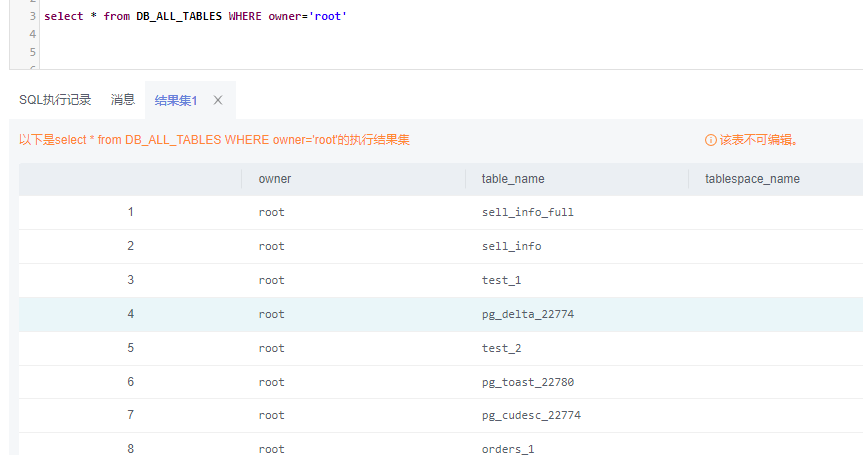Click row number 1 in results grid
The height and width of the screenshot is (455, 863).
click(x=130, y=212)
